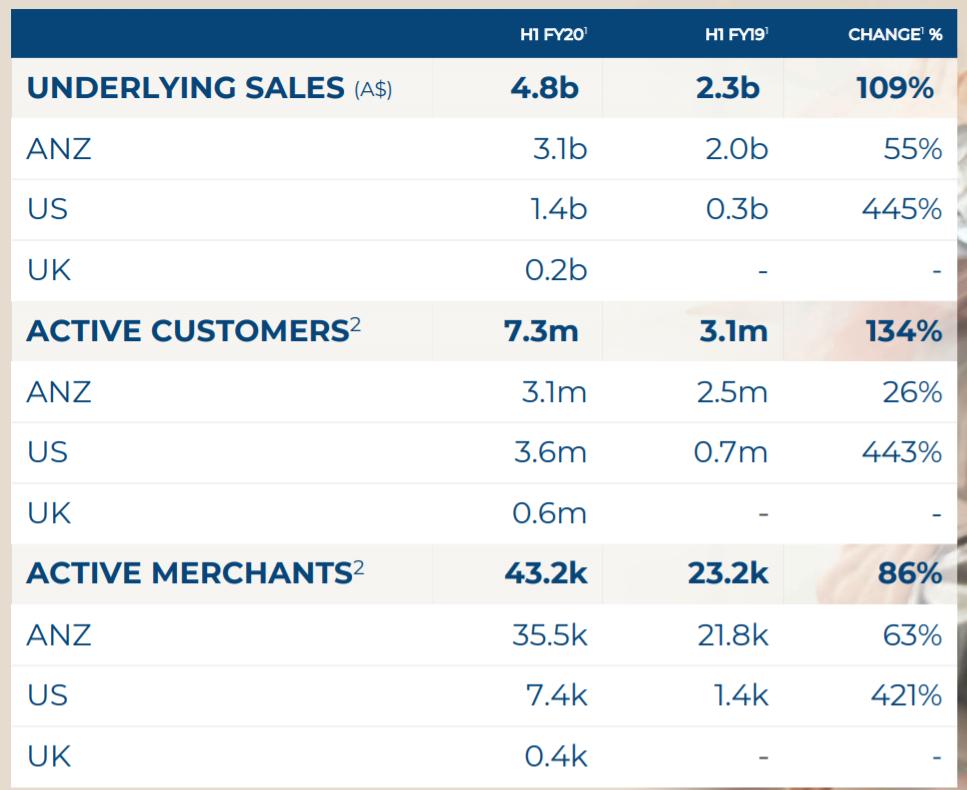Image resolution: width=967 pixels, height=790 pixels.
Task: Select the 3.6m US active customers value
Action: pos(550,453)
